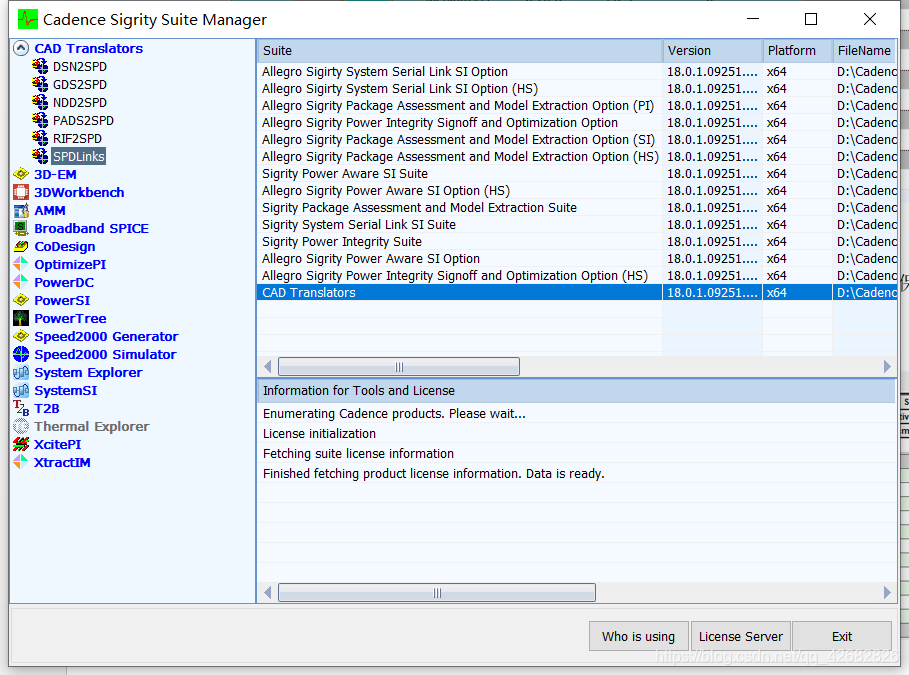Click the AMM tool icon
The image size is (909, 675).
pos(21,210)
